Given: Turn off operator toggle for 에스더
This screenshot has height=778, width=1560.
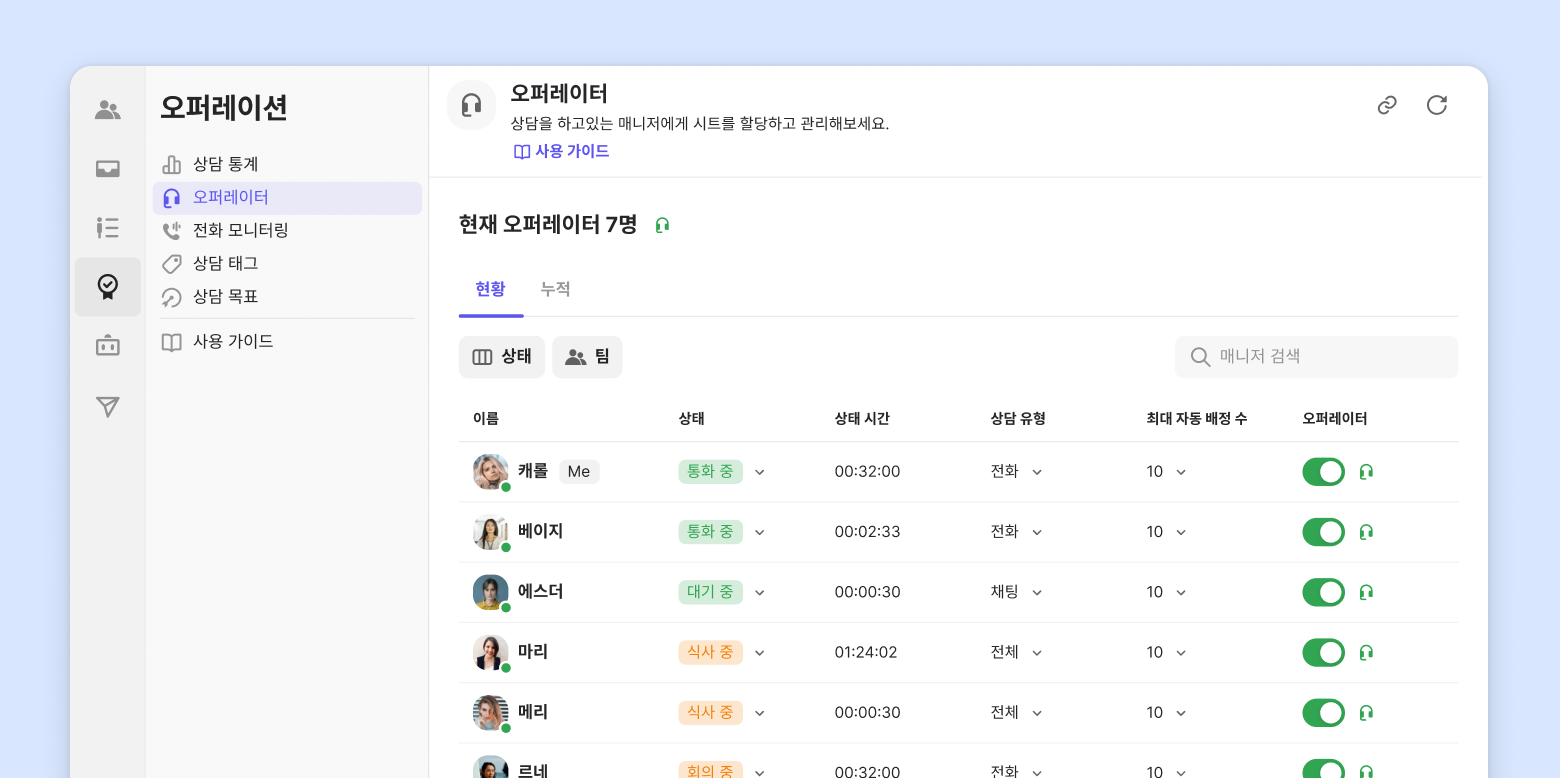Looking at the screenshot, I should 1323,592.
